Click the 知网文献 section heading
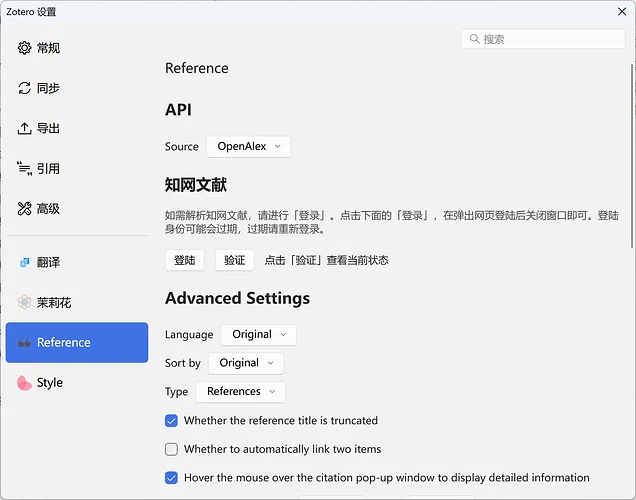636x500 pixels. tap(196, 185)
